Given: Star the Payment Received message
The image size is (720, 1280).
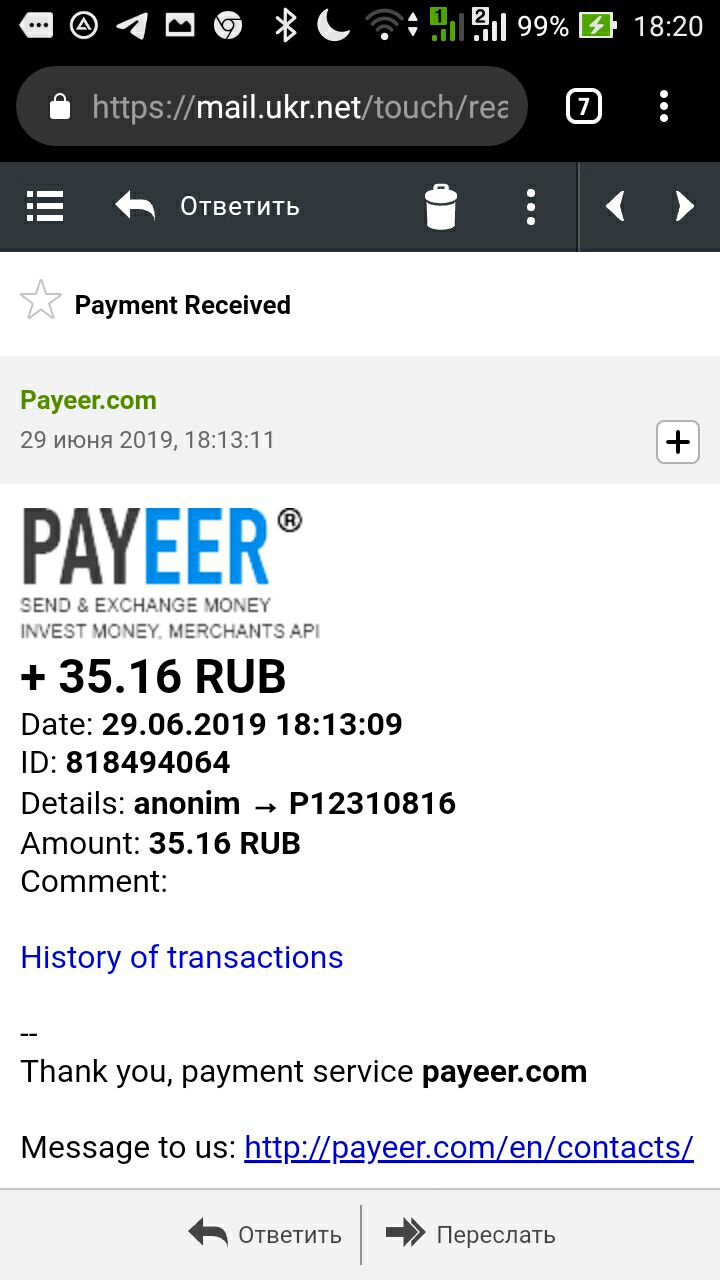Looking at the screenshot, I should pos(41,301).
